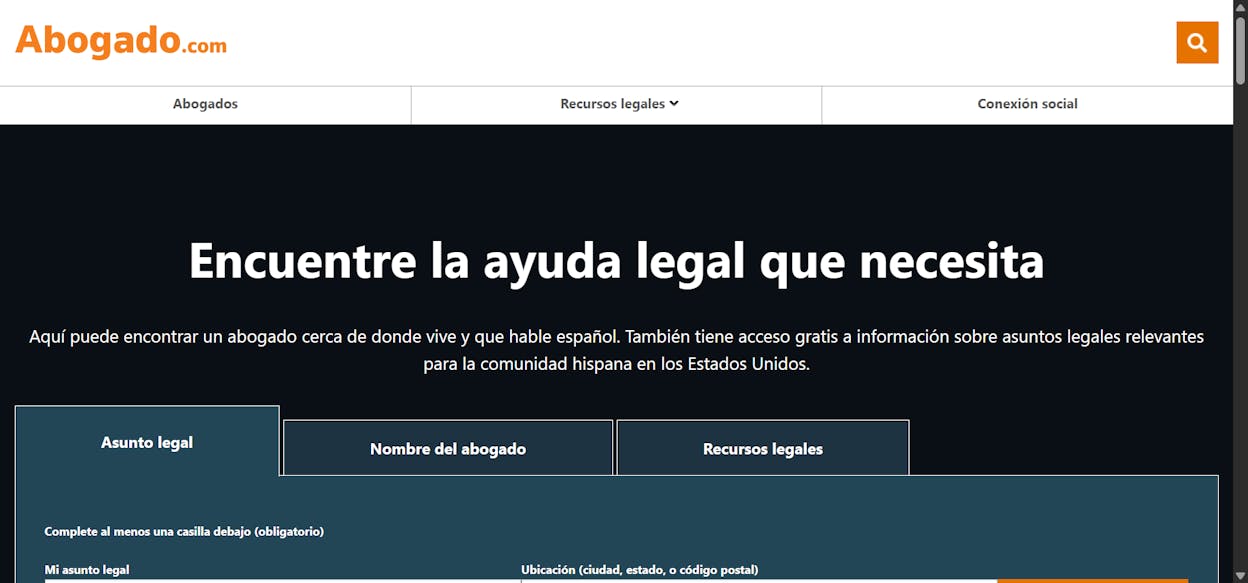This screenshot has height=583, width=1248.
Task: Click the paragraph starting "Aquí puede encontrar un abogado"
Action: (x=616, y=350)
